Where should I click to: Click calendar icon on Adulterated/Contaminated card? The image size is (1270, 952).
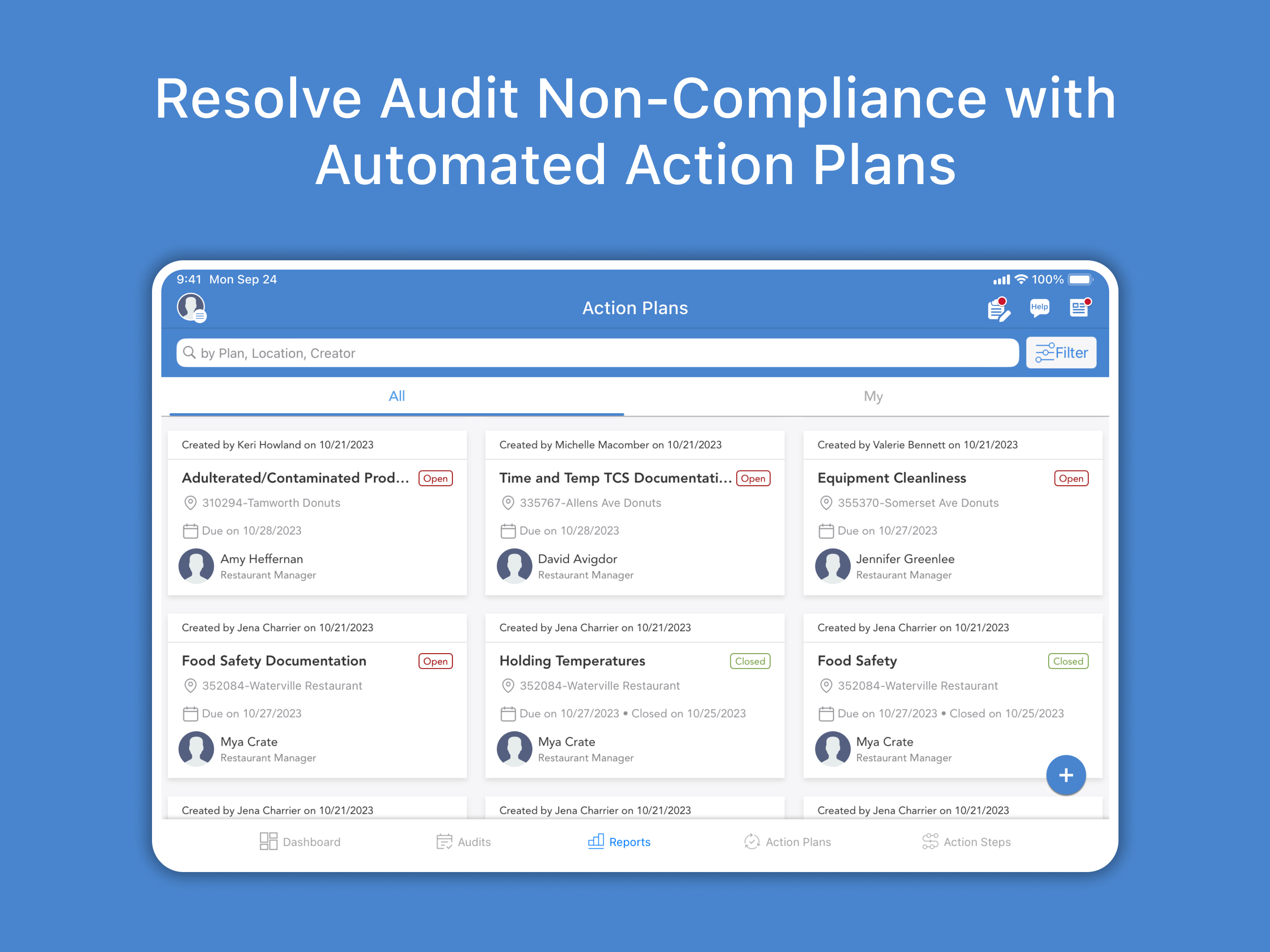tap(190, 531)
